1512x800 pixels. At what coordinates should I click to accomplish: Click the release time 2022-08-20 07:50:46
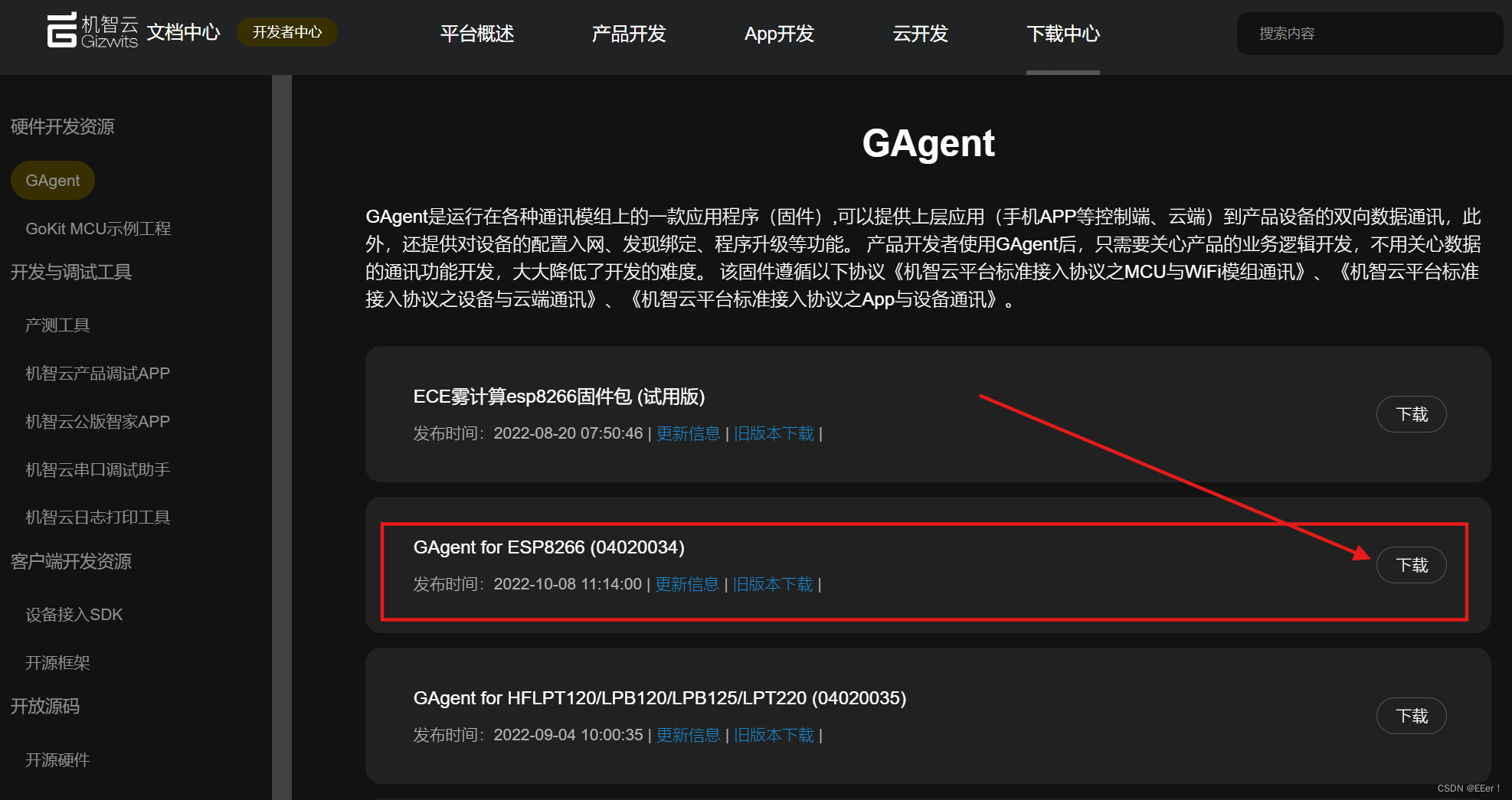click(x=568, y=433)
